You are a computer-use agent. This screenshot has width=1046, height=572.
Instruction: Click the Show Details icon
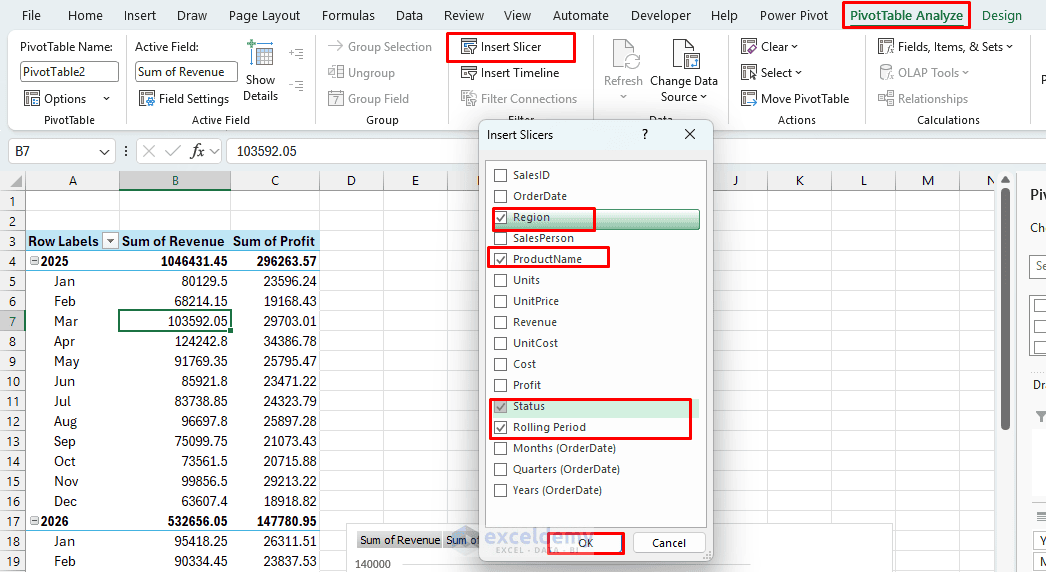click(260, 55)
